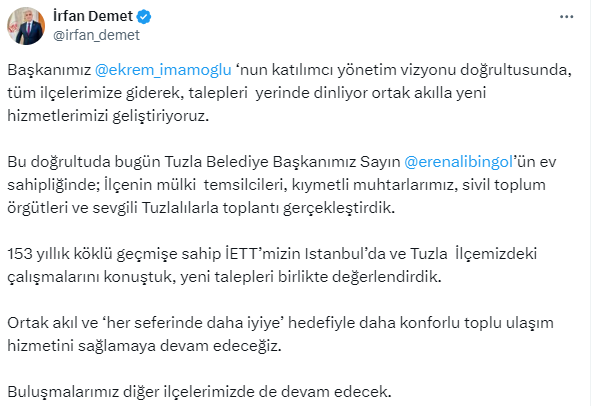Follow the @erenalibingol mention link
Image resolution: width=591 pixels, height=406 pixels.
pyautogui.click(x=458, y=162)
